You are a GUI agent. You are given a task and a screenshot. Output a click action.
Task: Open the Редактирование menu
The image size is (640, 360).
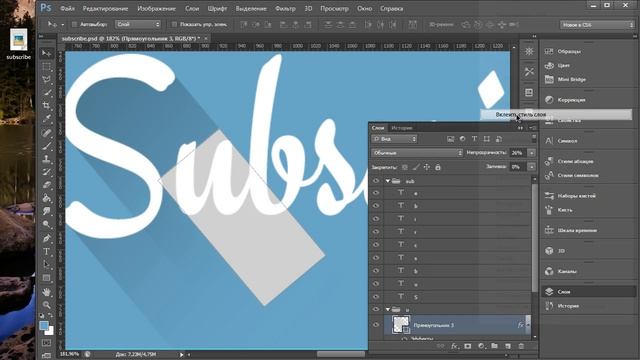point(105,8)
